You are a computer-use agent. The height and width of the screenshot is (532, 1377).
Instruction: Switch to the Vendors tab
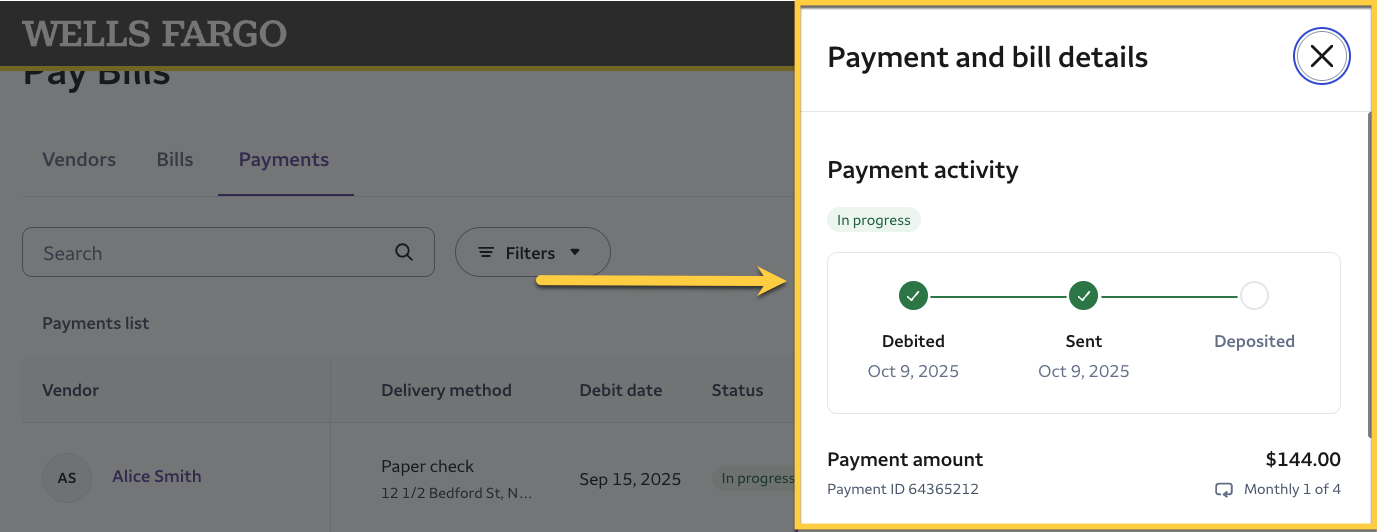[79, 160]
